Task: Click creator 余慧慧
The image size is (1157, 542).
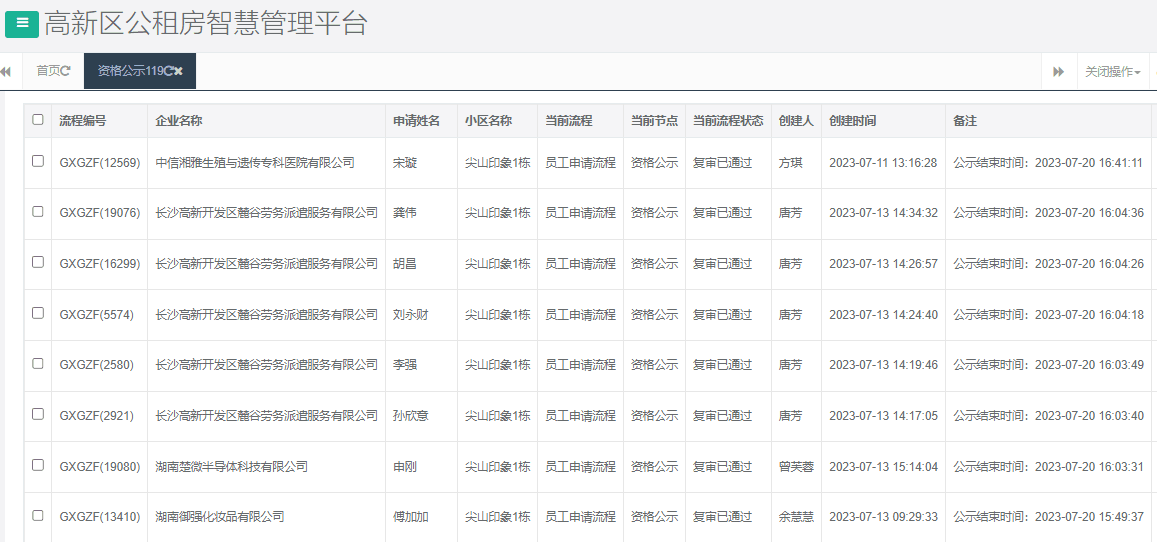Action: click(x=796, y=517)
